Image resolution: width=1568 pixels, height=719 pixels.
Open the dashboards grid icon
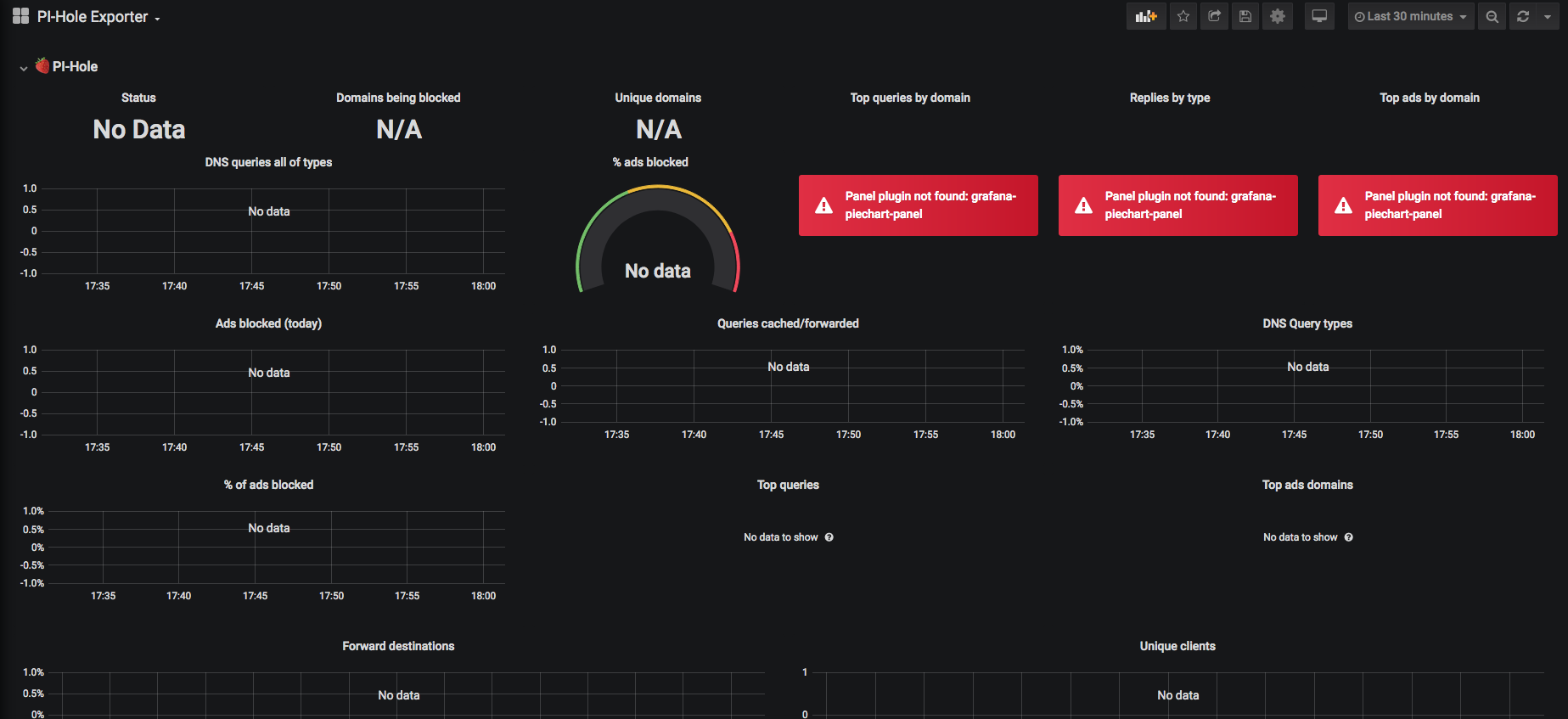point(20,16)
